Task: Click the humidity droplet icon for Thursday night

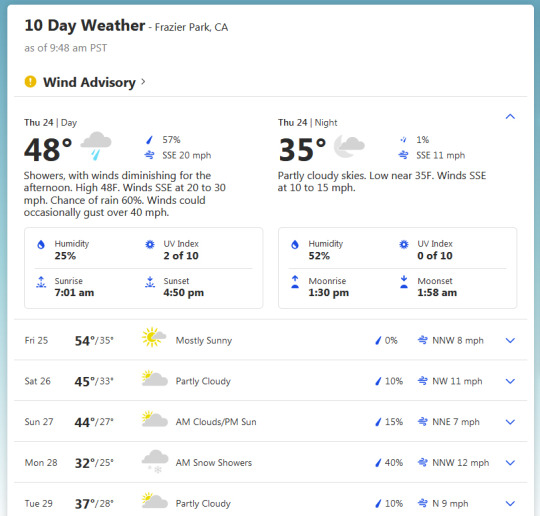Action: point(295,245)
